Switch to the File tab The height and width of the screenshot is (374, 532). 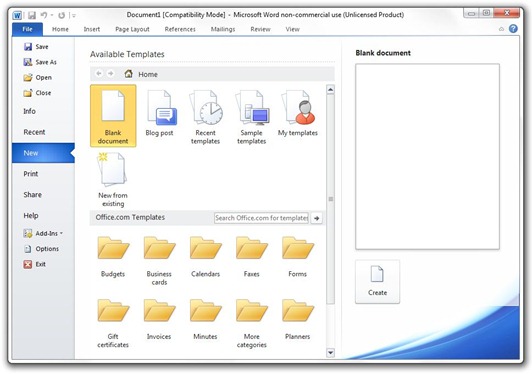click(27, 29)
